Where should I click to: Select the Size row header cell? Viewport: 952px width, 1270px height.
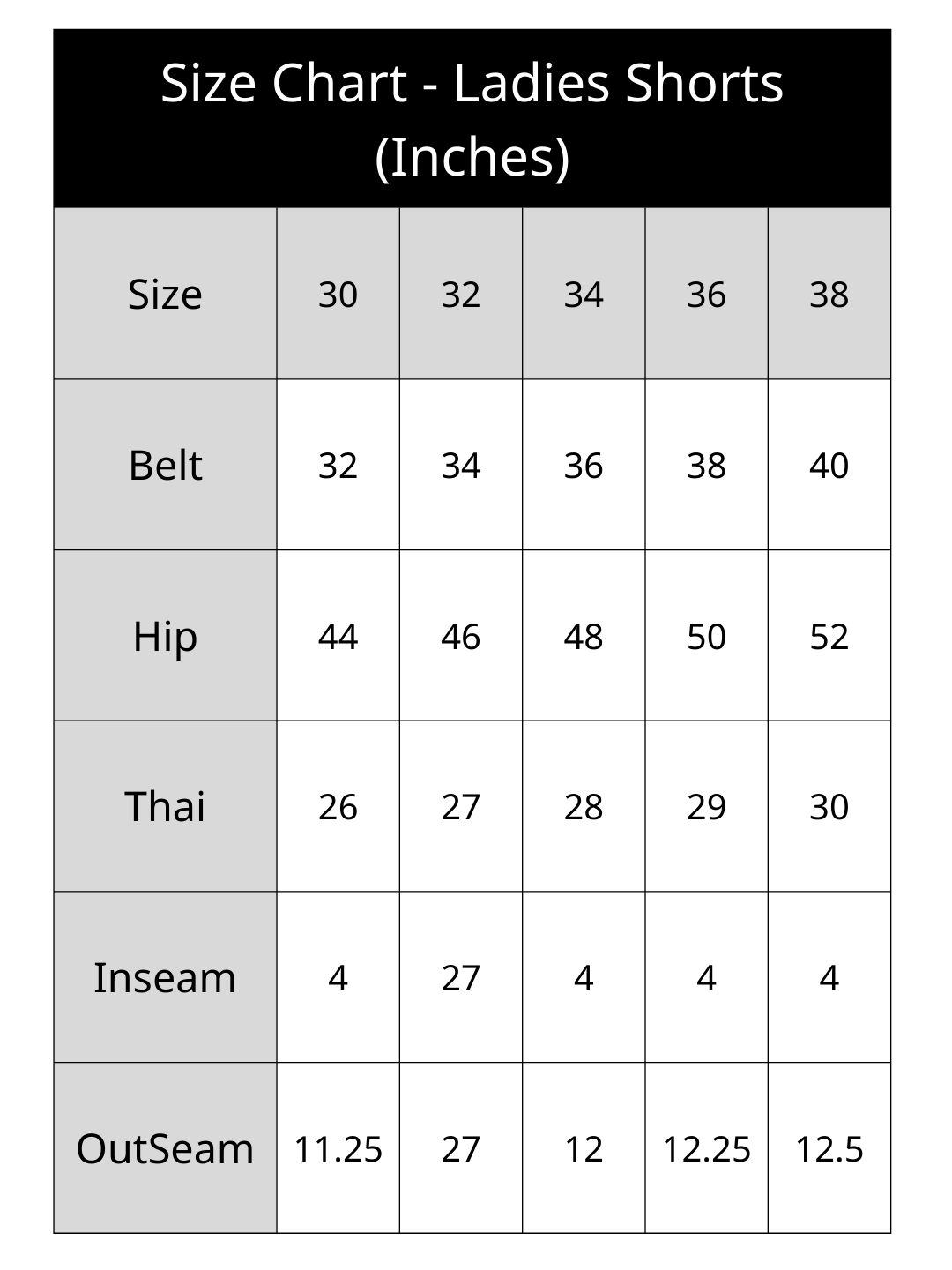[x=166, y=294]
